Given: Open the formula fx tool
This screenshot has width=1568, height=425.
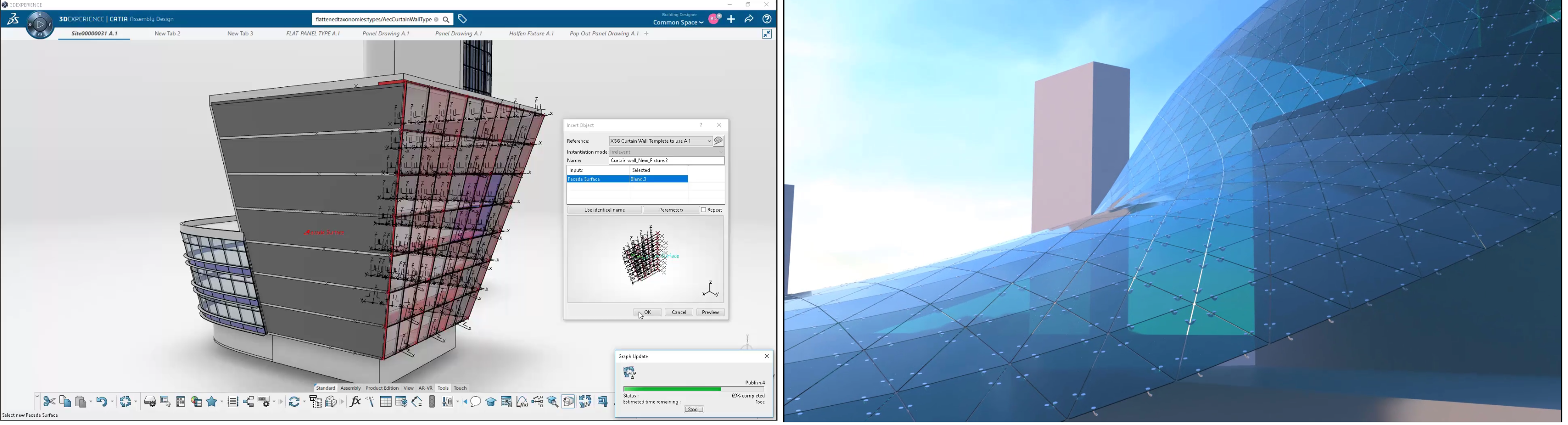Looking at the screenshot, I should click(355, 401).
